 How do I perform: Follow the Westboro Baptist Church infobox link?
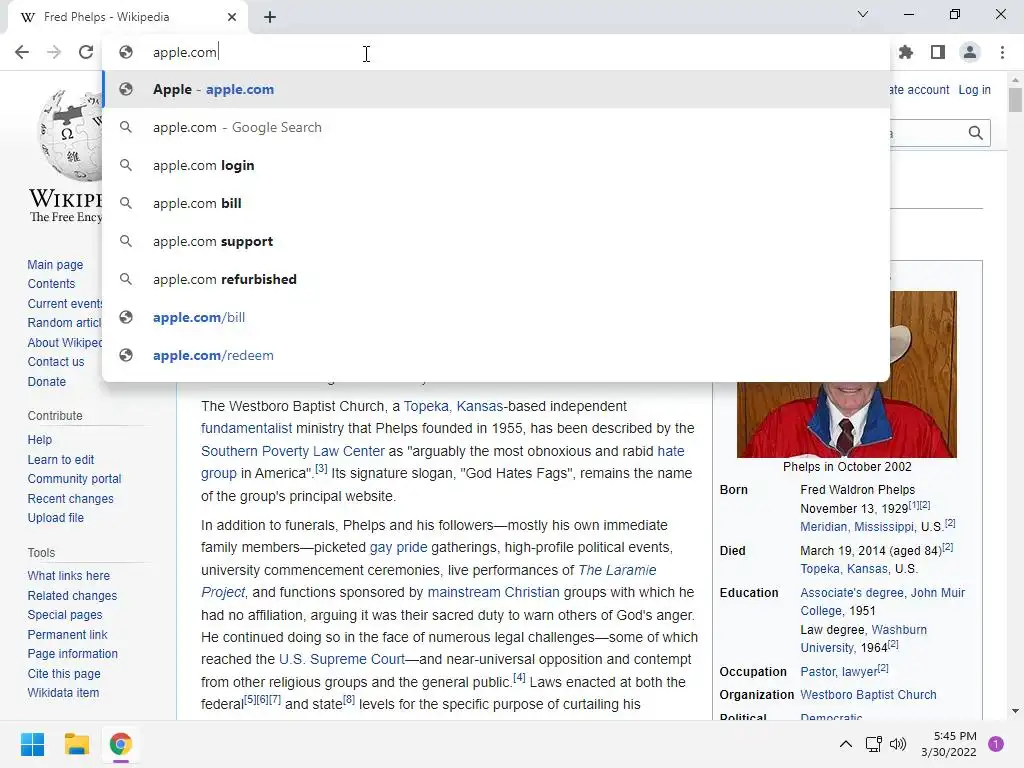click(869, 694)
